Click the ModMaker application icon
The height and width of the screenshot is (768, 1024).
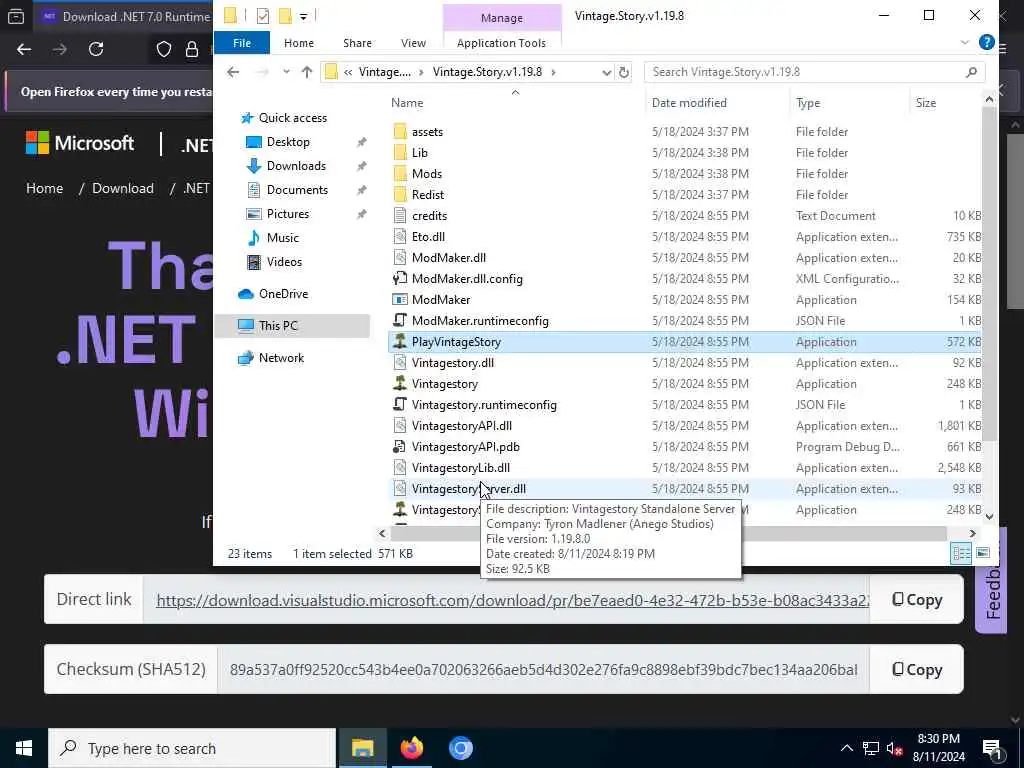pos(400,300)
